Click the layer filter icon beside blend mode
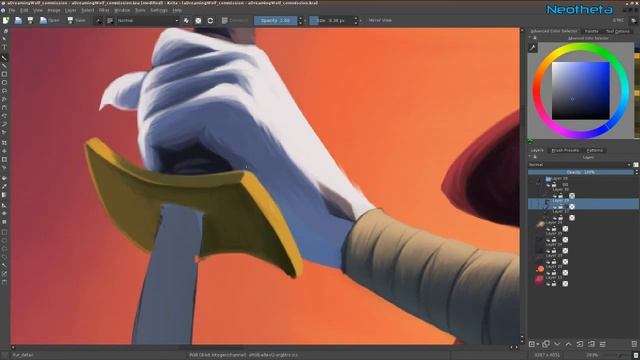Screen dimensions: 640x360 [x=636, y=164]
